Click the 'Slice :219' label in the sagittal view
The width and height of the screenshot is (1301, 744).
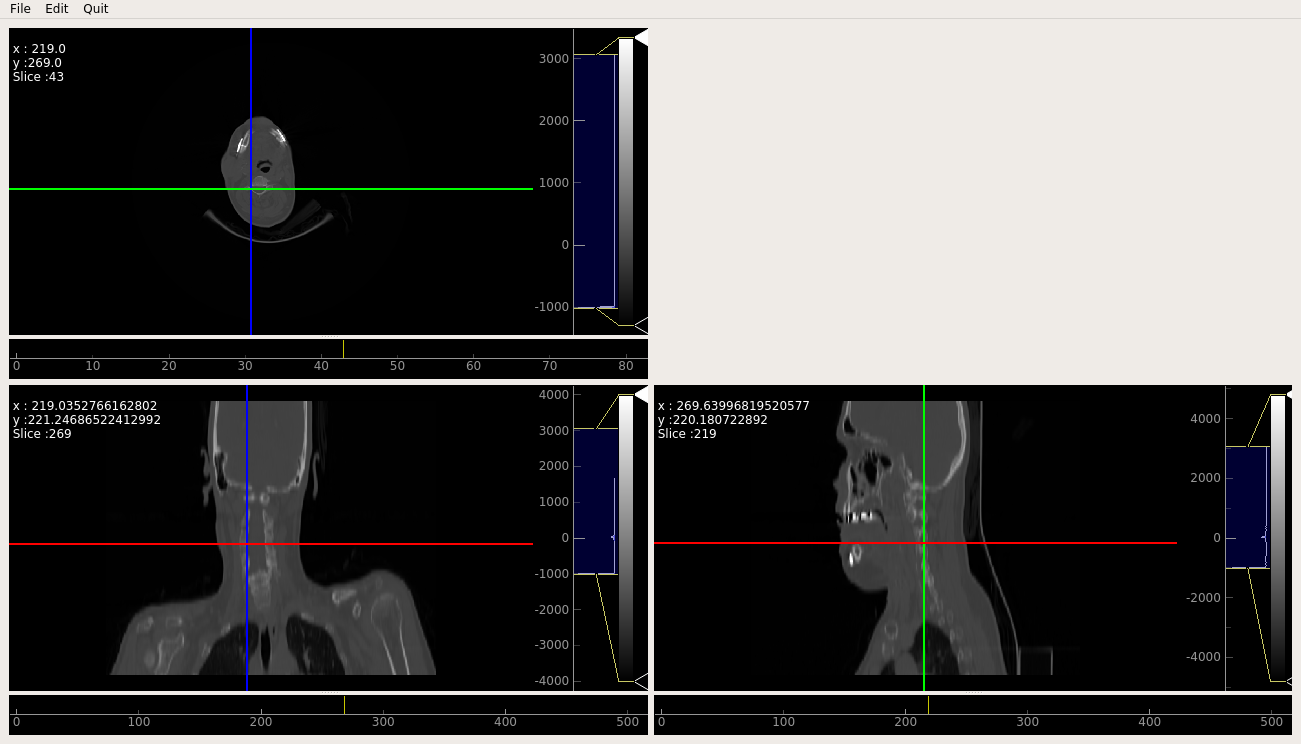tap(687, 434)
